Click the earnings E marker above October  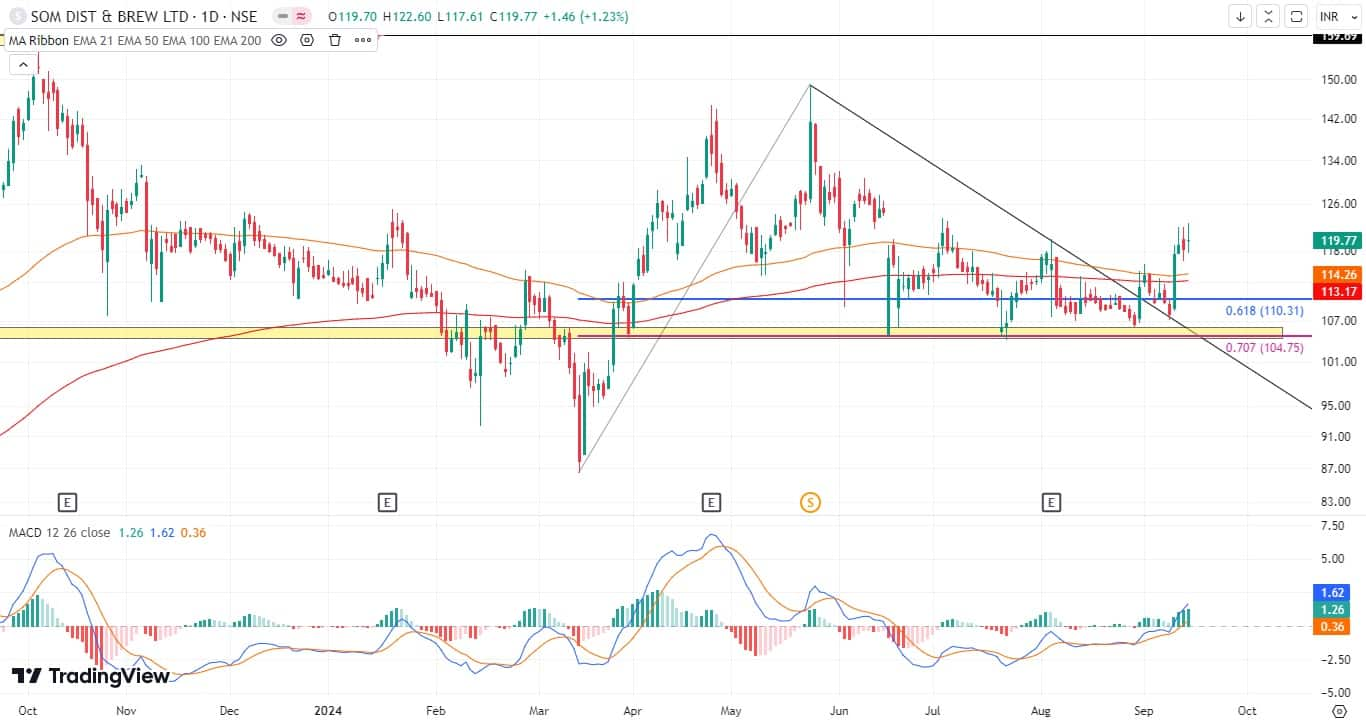point(68,502)
